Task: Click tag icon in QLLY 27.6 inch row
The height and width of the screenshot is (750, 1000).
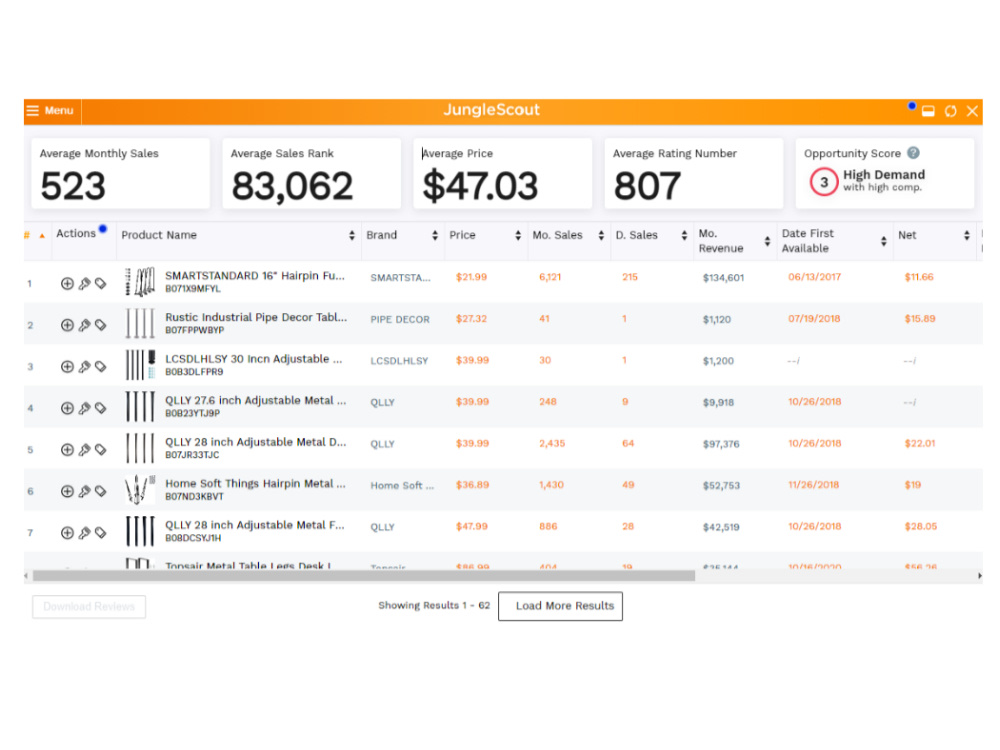Action: (101, 408)
